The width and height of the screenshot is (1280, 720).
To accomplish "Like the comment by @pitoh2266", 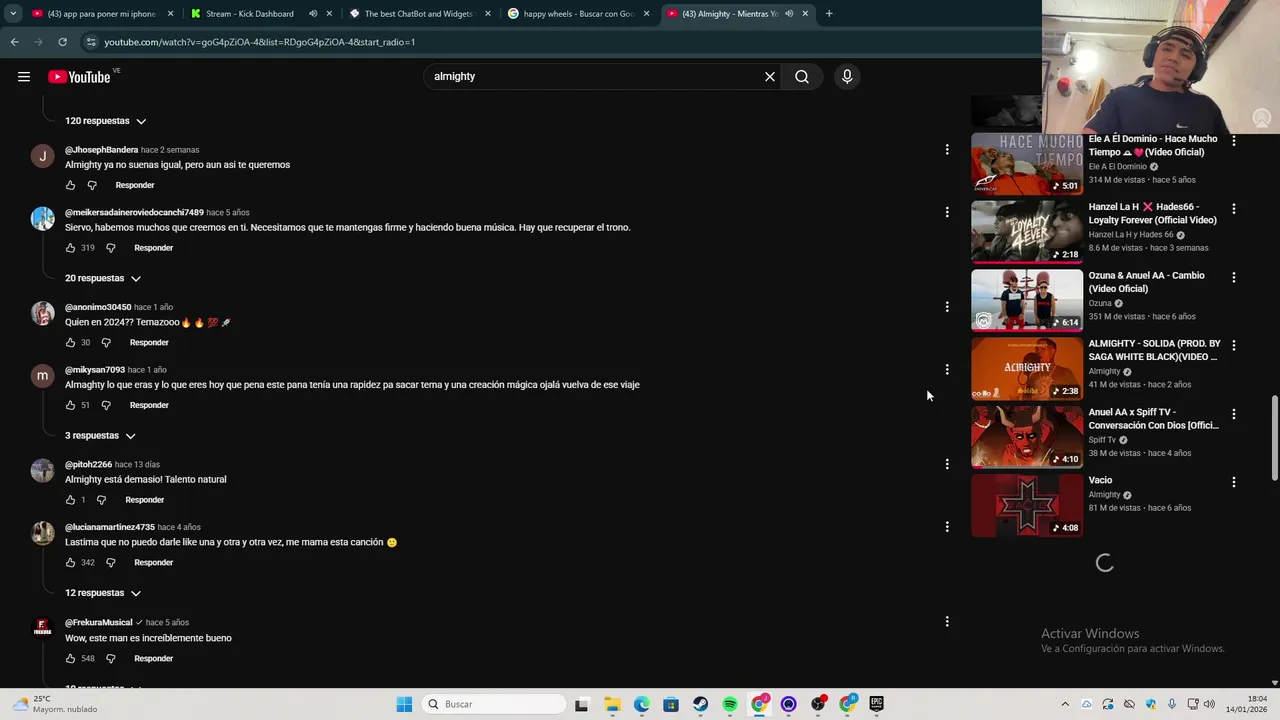I will 70,500.
